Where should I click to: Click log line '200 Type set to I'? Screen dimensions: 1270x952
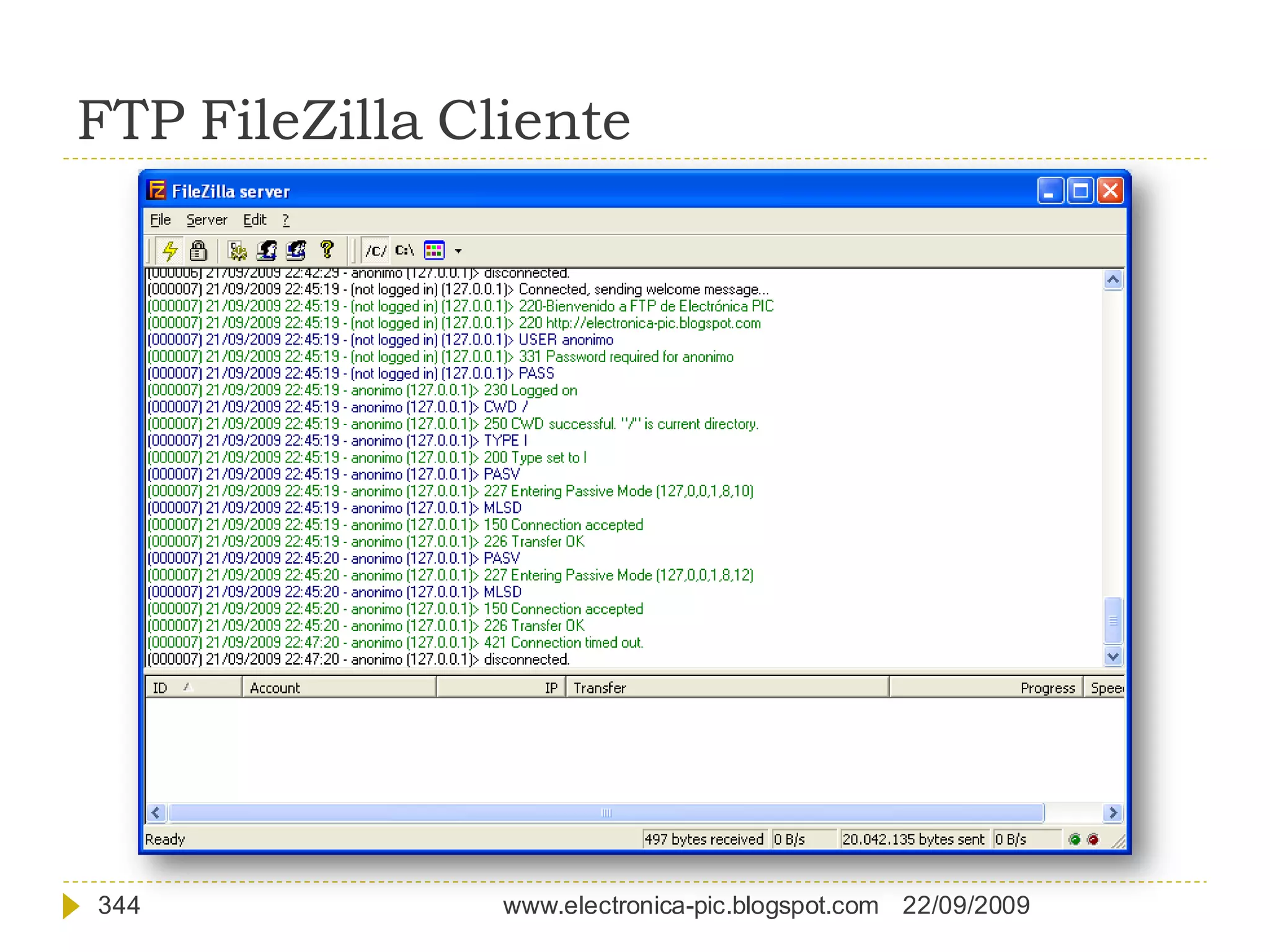[x=367, y=457]
